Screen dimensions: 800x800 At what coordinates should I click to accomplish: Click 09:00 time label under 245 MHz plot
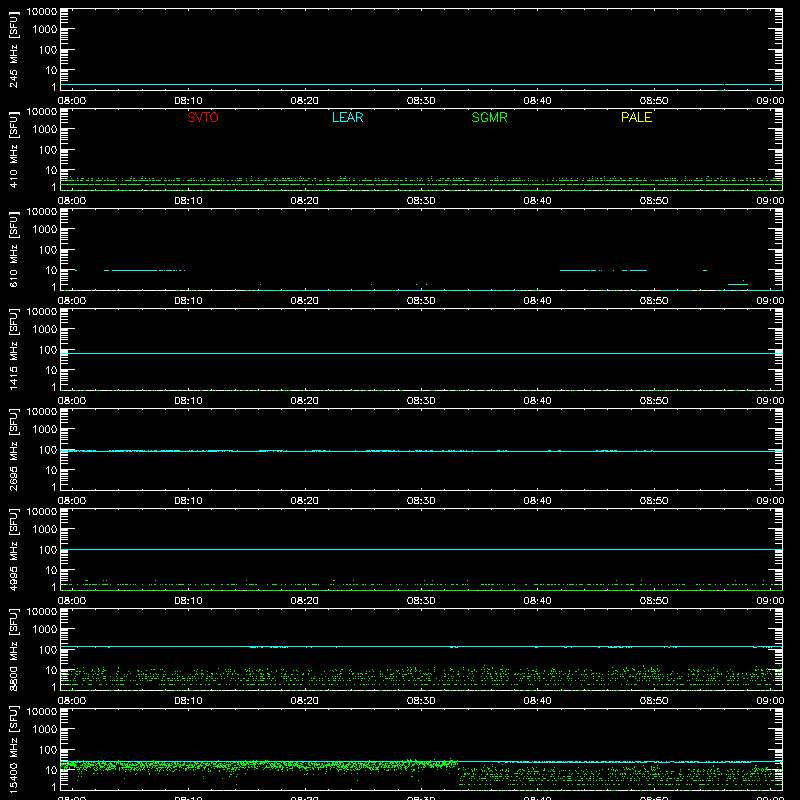(770, 101)
